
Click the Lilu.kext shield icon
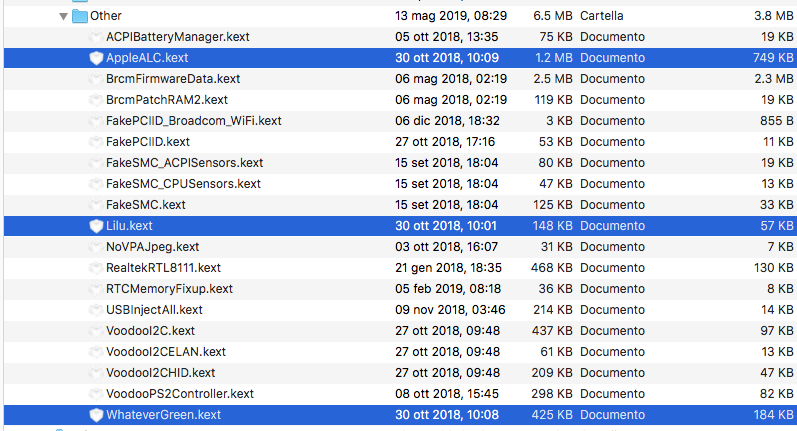click(96, 226)
